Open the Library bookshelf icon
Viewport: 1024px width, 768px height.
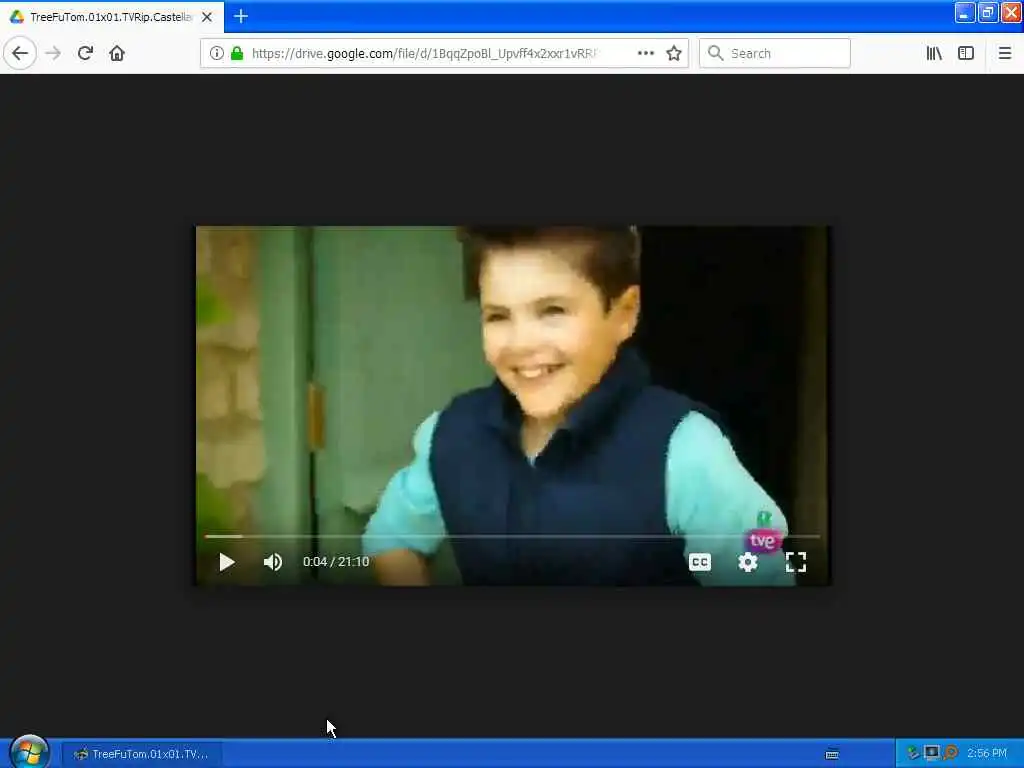934,53
